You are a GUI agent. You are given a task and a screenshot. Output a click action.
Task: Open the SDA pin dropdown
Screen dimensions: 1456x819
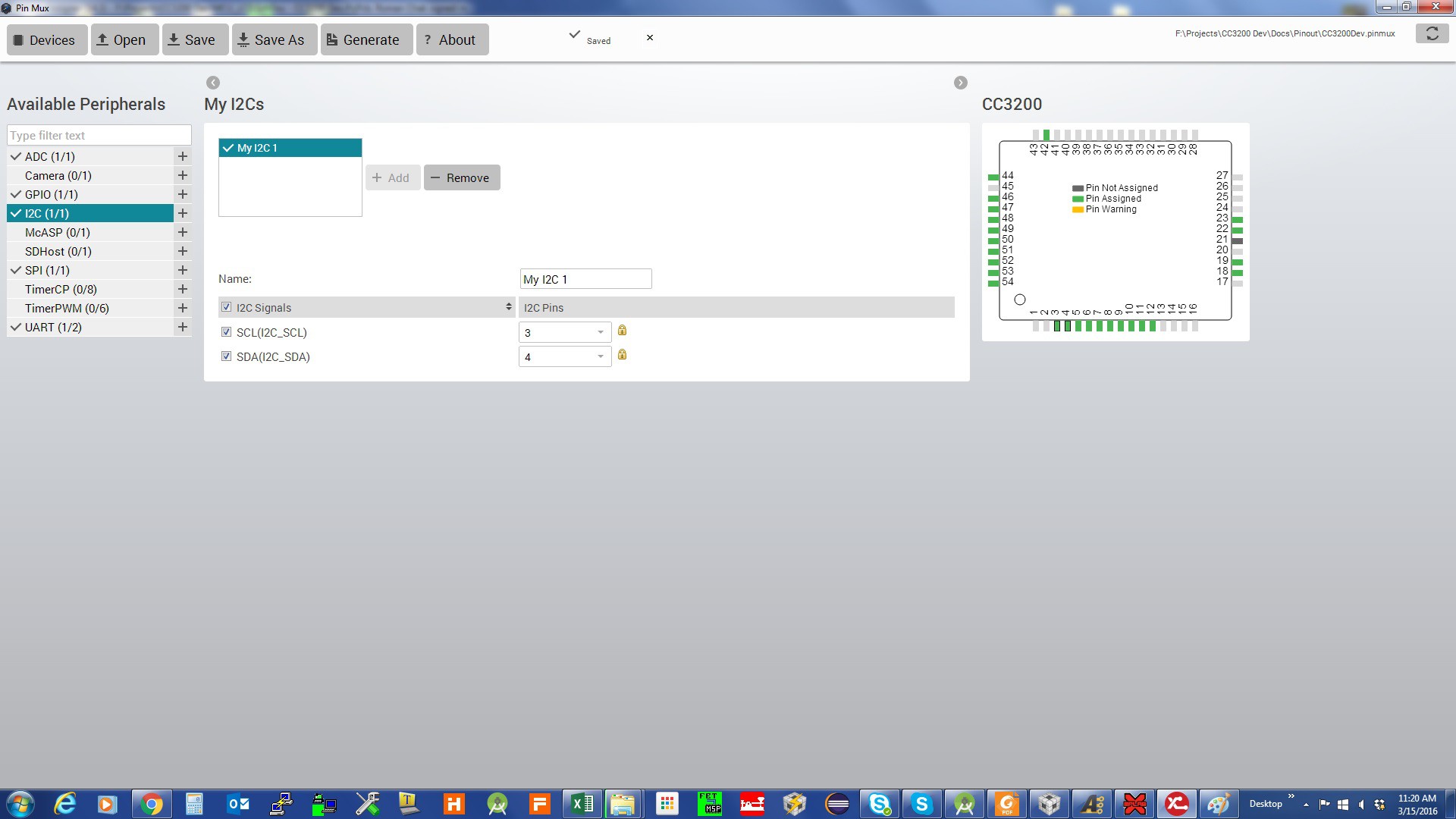click(x=565, y=356)
